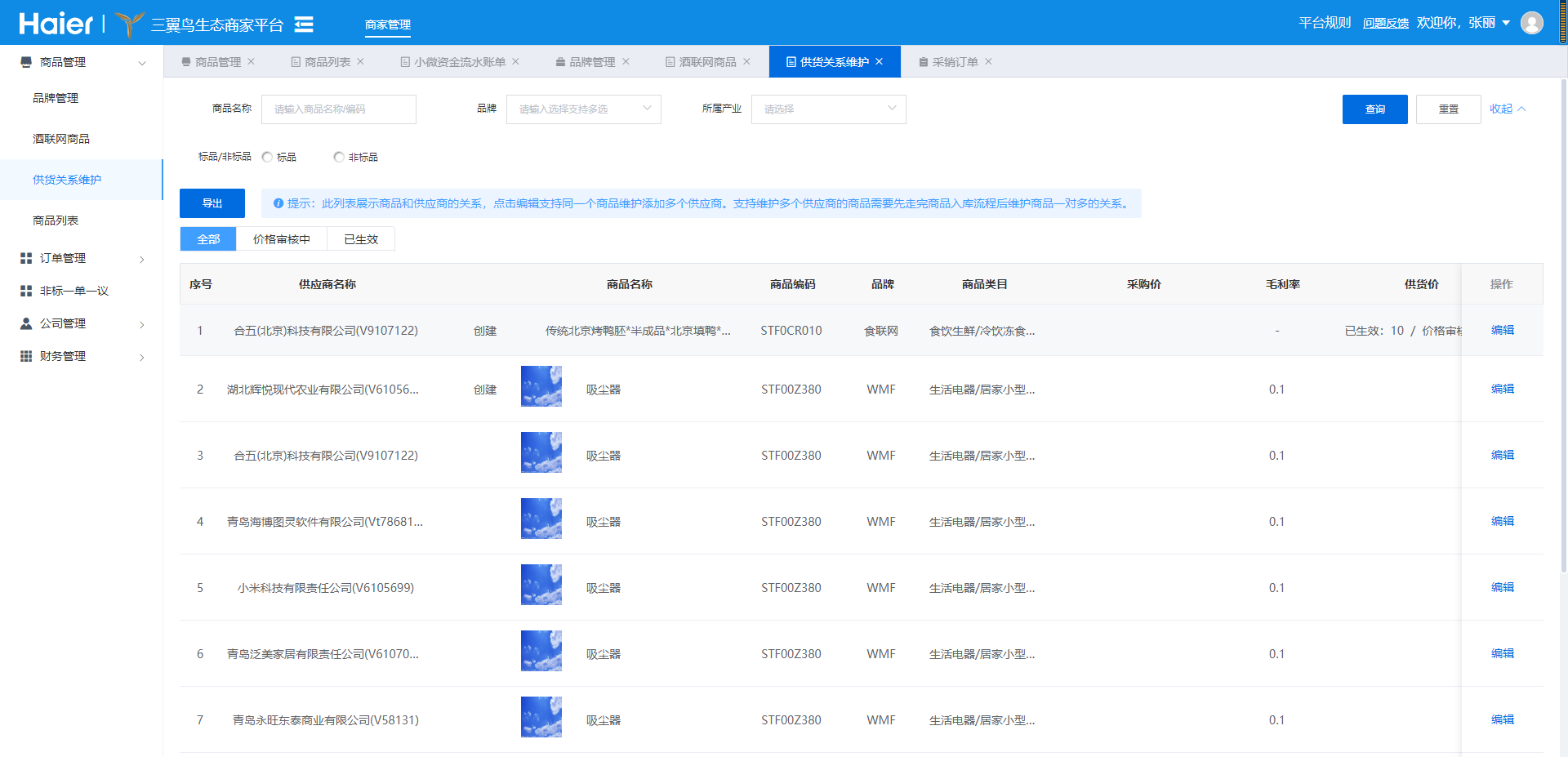Click the 导出 export button
The height and width of the screenshot is (757, 1568).
coord(212,203)
